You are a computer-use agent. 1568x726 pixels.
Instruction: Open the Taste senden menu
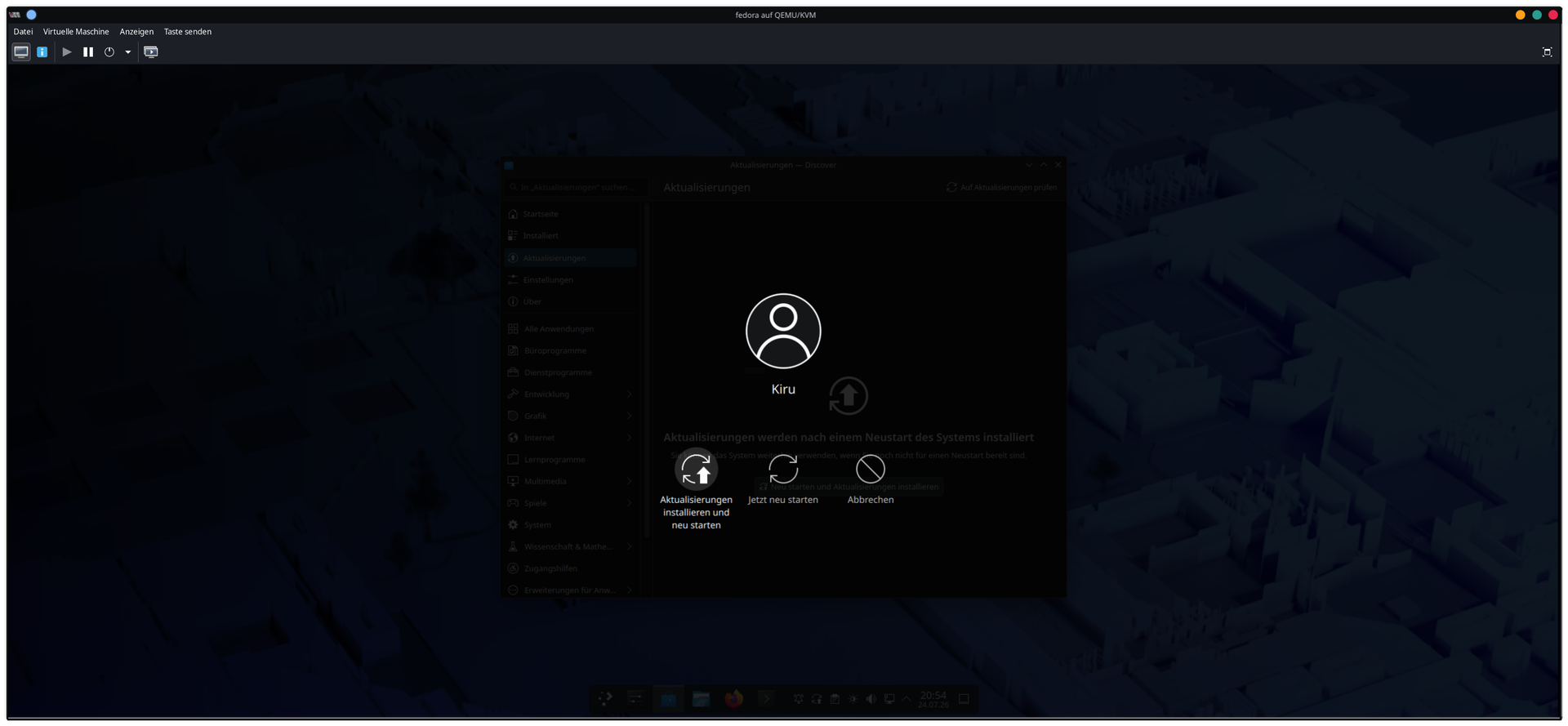[188, 32]
